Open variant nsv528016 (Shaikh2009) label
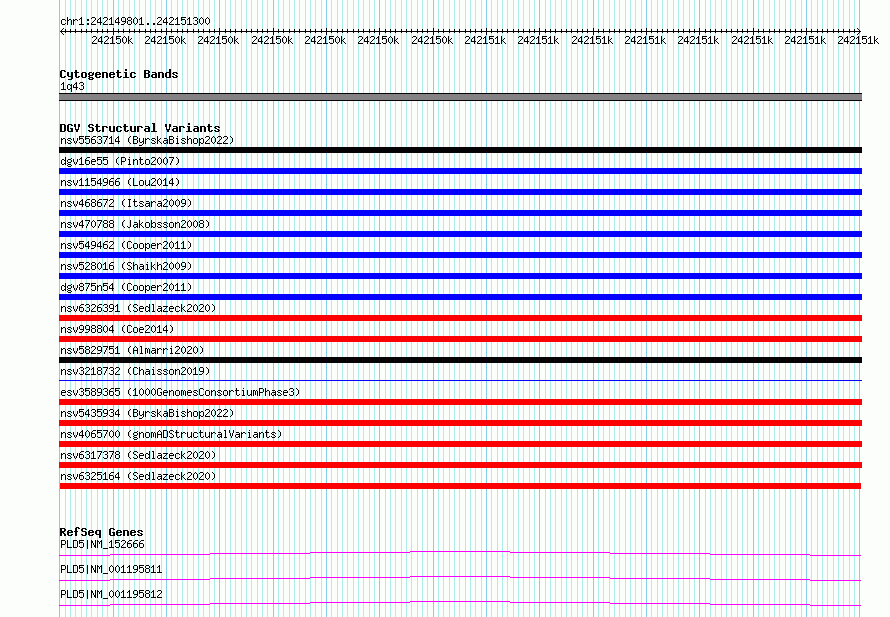This screenshot has width=890, height=617. 126,266
